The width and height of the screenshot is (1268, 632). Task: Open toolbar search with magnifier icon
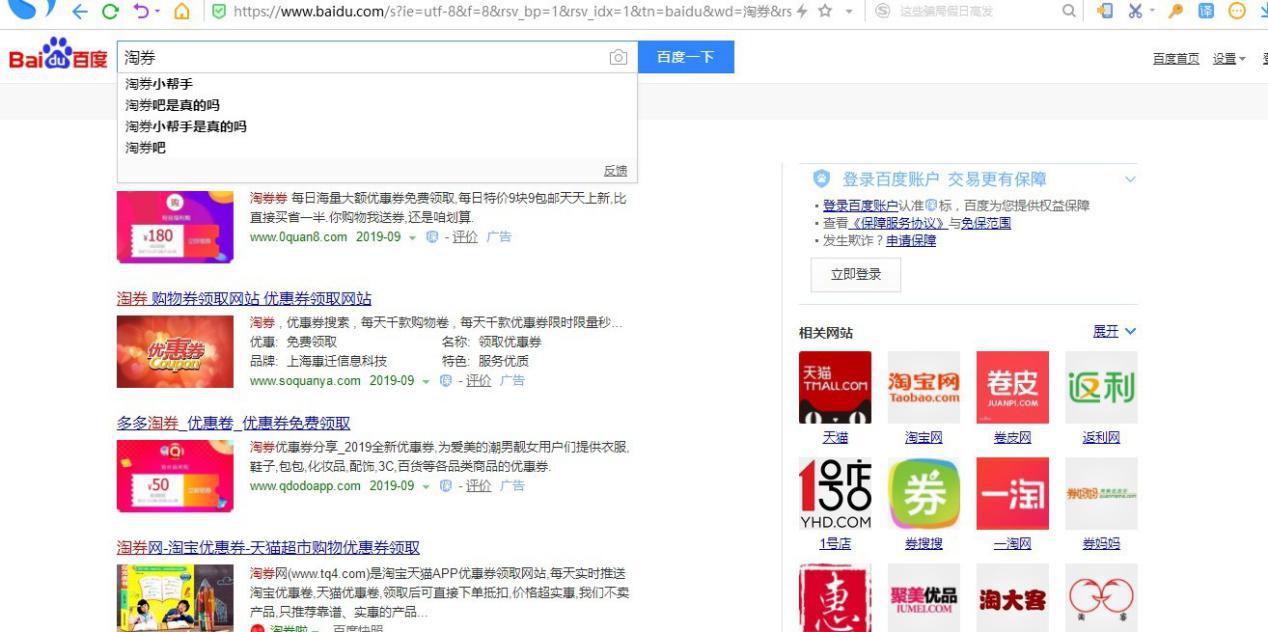pos(1068,11)
